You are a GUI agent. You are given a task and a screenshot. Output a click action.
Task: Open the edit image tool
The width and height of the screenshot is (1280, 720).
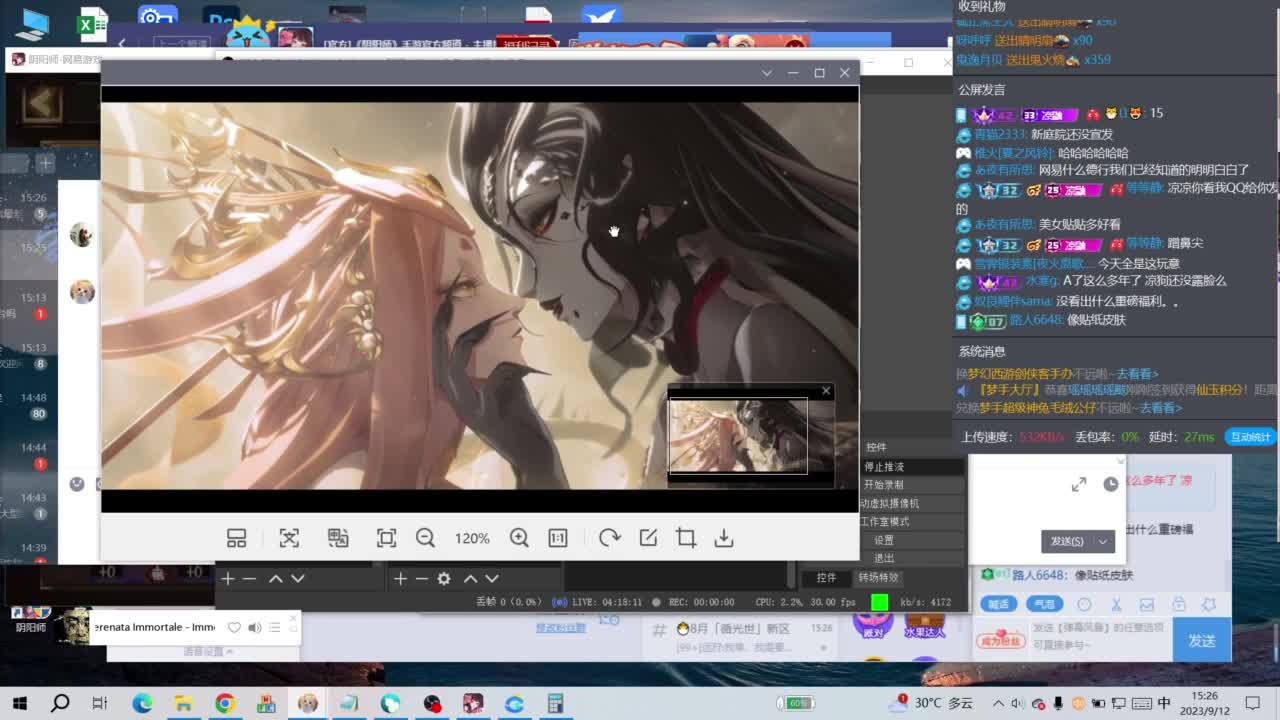(648, 538)
